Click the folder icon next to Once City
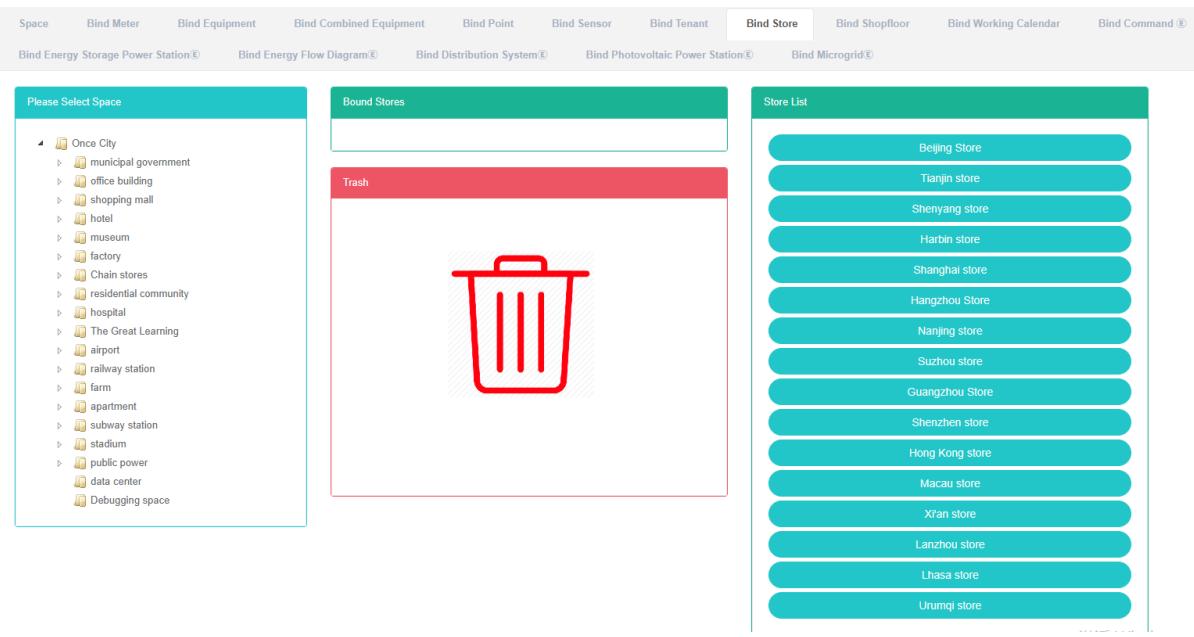The width and height of the screenshot is (1194, 637). pyautogui.click(x=62, y=144)
